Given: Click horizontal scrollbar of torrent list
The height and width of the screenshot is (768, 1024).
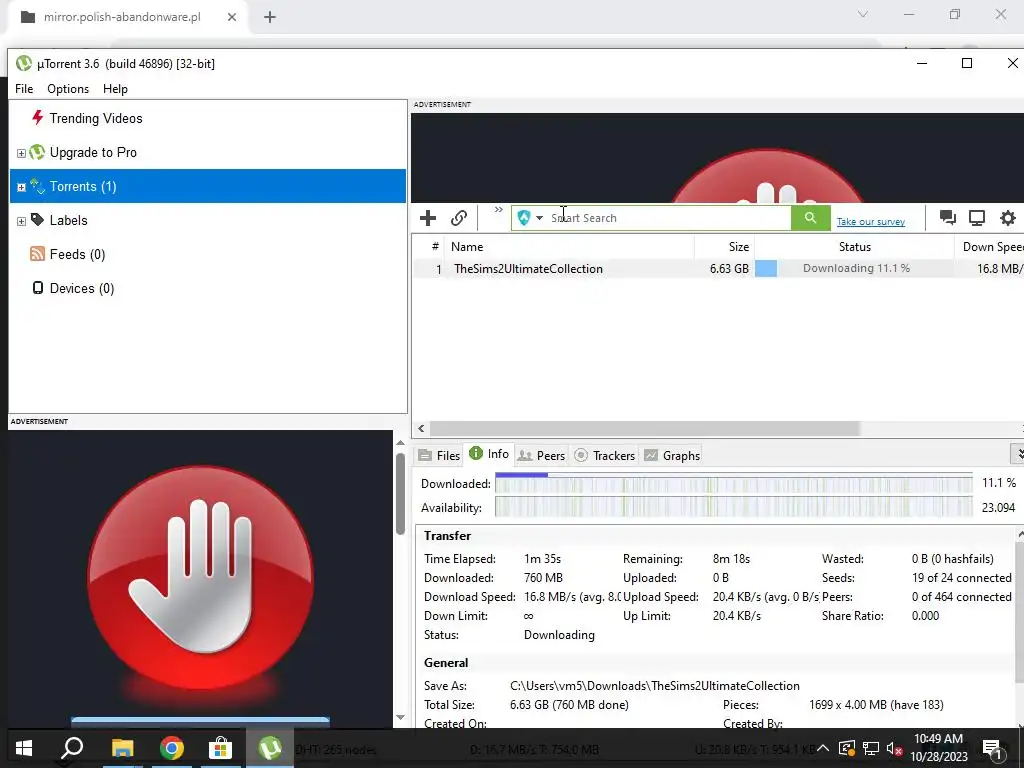Looking at the screenshot, I should (645, 428).
